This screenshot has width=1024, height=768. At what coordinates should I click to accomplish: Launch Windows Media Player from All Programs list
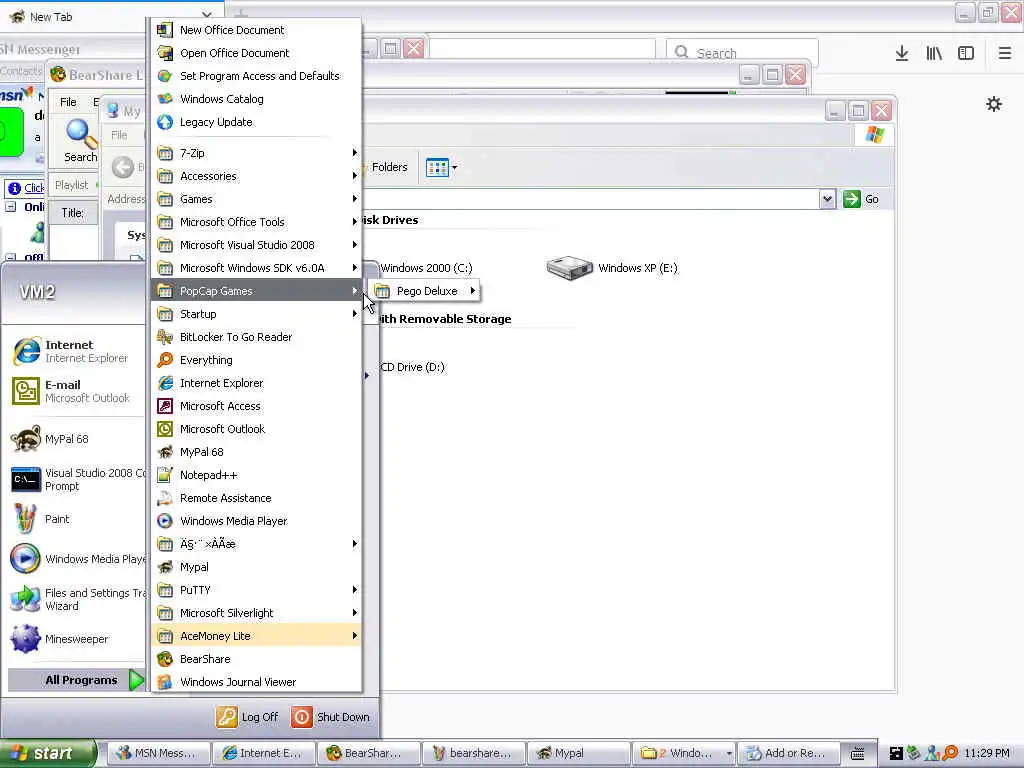256,521
